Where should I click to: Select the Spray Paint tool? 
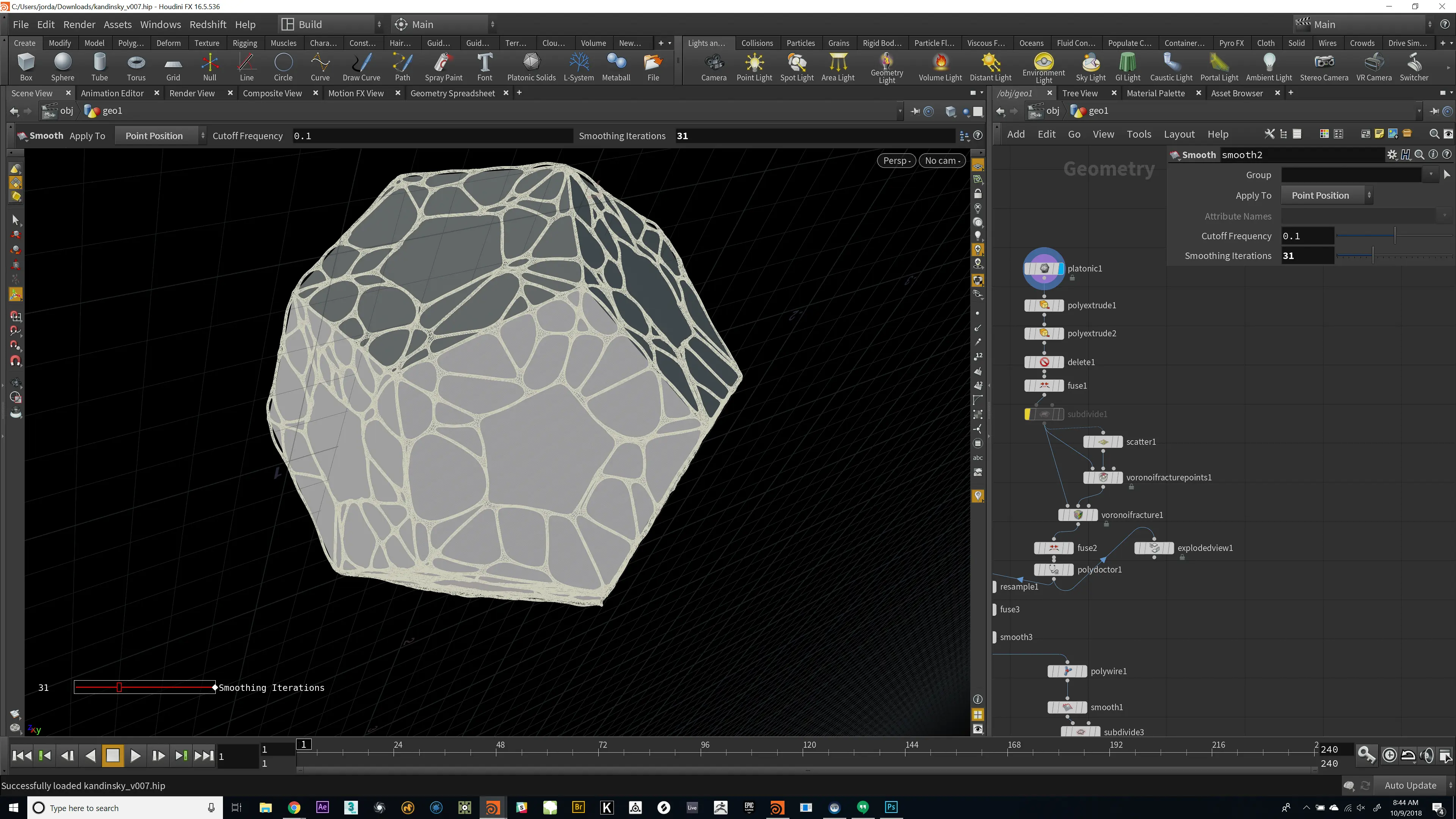(444, 67)
